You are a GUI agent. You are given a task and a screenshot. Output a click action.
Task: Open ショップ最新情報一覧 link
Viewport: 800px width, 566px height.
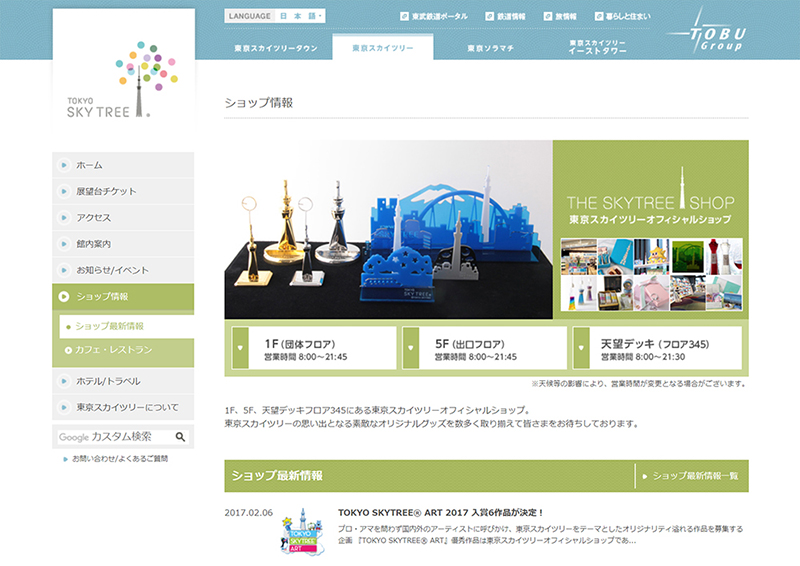pos(694,476)
